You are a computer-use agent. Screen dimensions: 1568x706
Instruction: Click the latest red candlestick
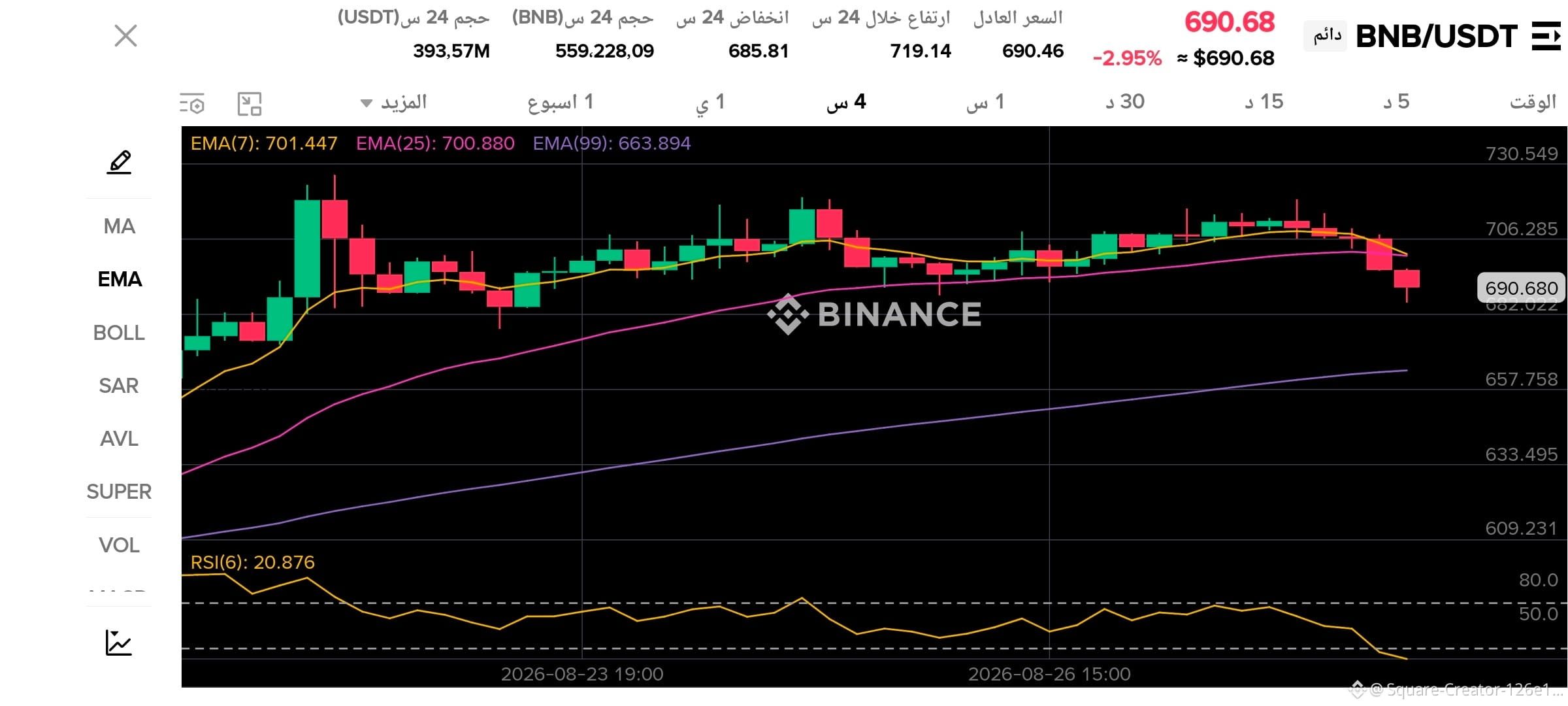coord(1407,279)
